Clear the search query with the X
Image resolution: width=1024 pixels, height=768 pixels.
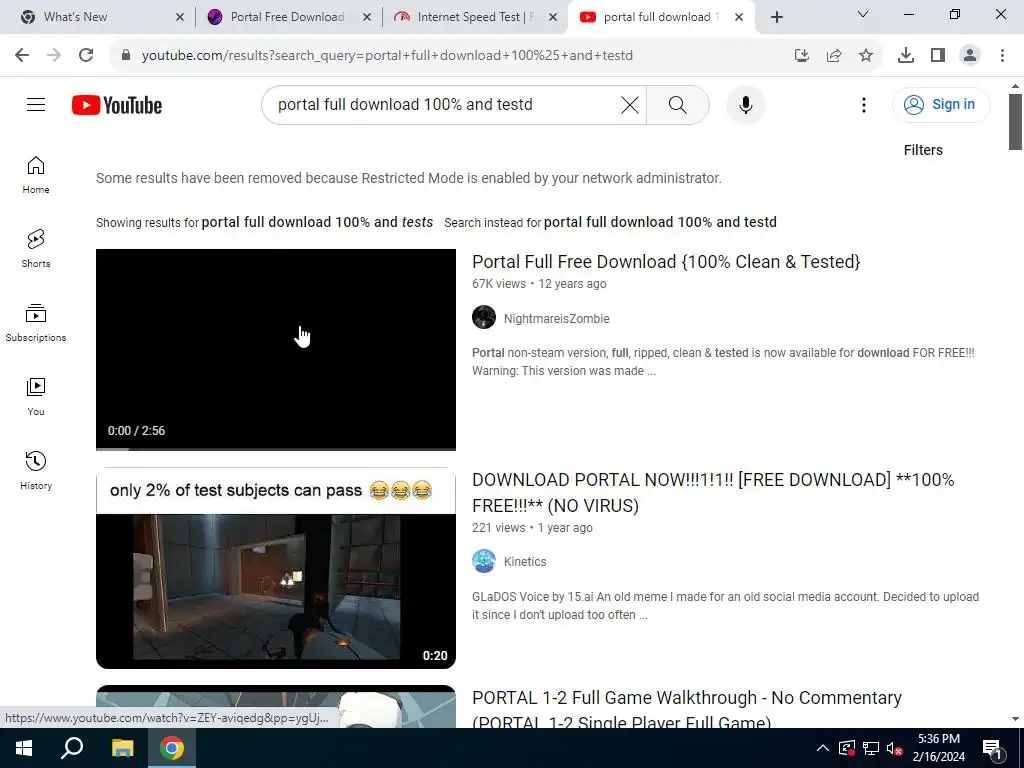coord(630,104)
